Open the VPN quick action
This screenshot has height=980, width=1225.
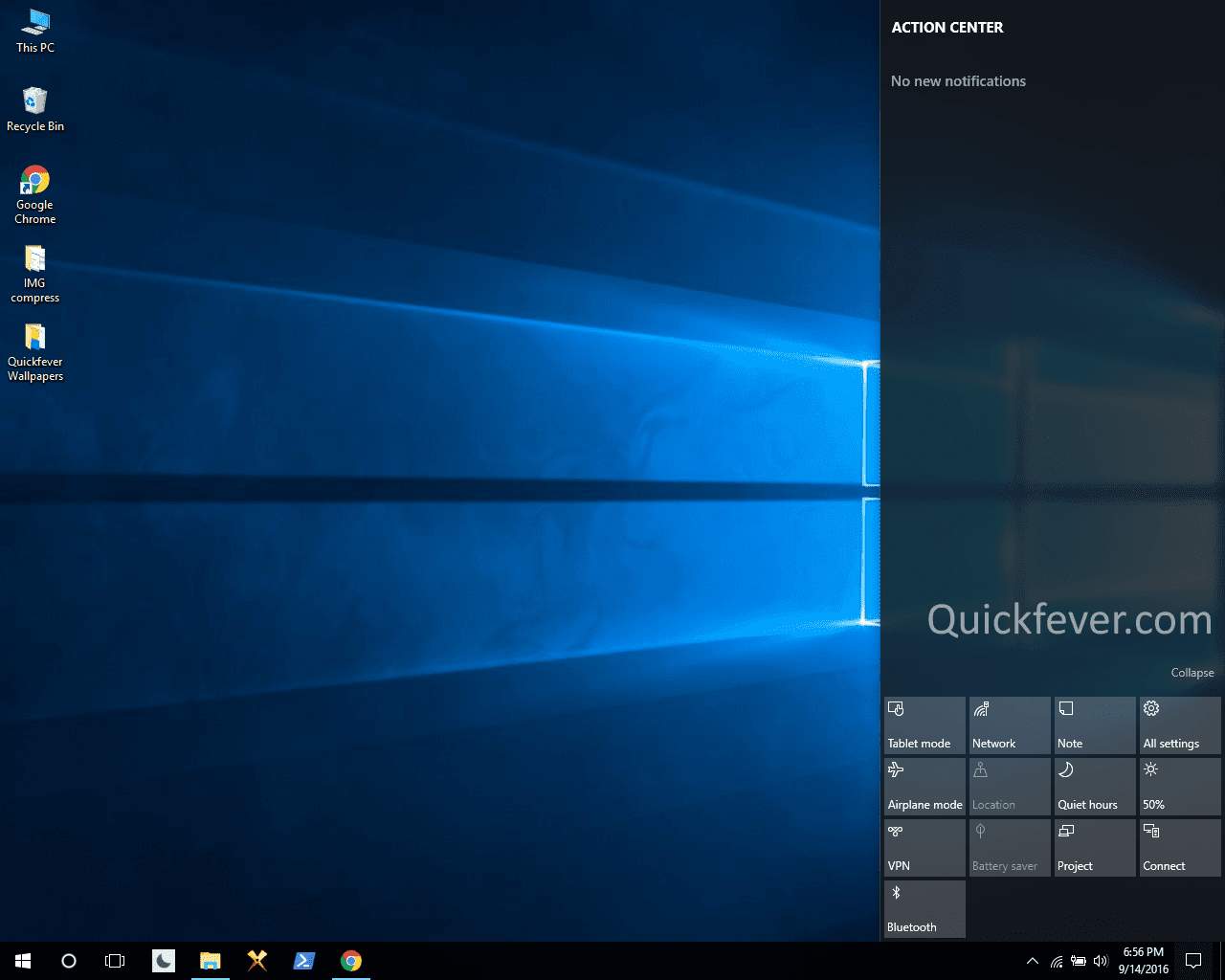click(x=924, y=848)
